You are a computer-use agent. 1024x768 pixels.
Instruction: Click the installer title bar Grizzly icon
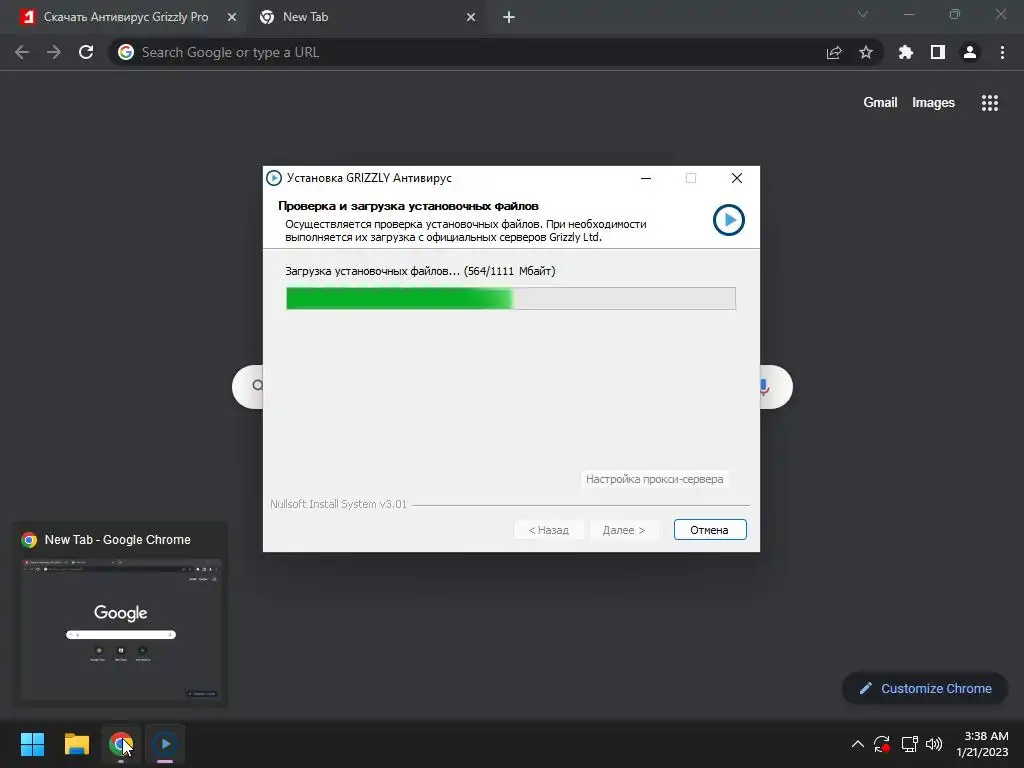click(x=274, y=178)
